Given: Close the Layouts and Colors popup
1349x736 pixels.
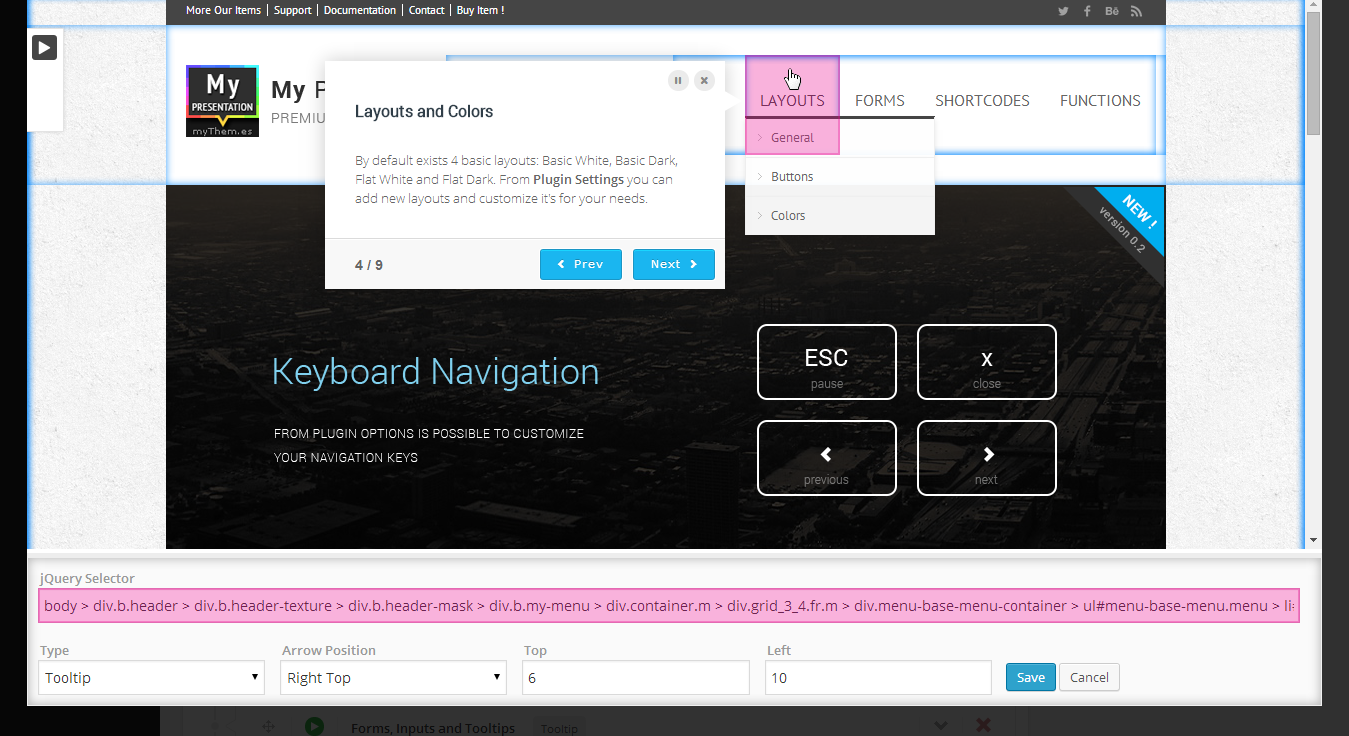Looking at the screenshot, I should [704, 81].
